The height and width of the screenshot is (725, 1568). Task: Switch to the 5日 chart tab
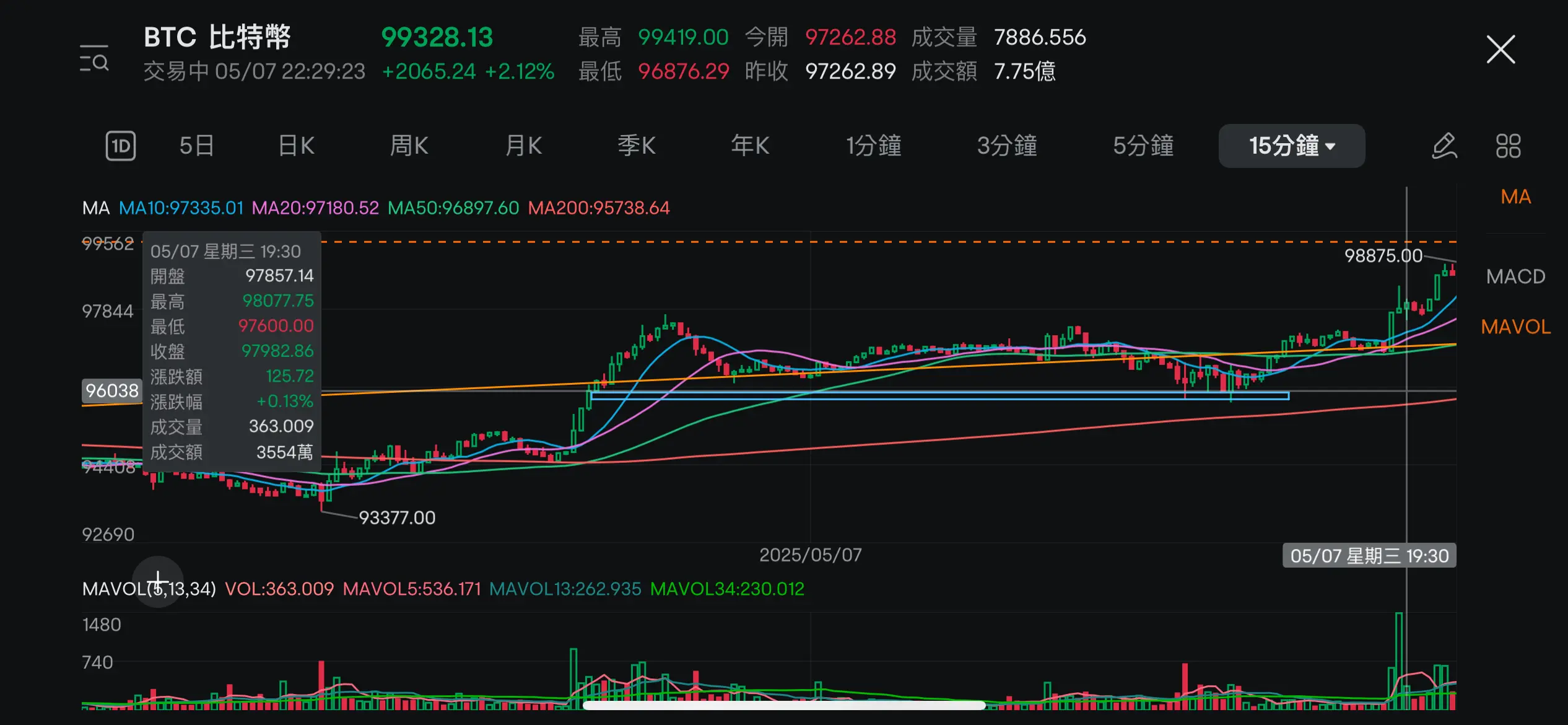[x=197, y=146]
